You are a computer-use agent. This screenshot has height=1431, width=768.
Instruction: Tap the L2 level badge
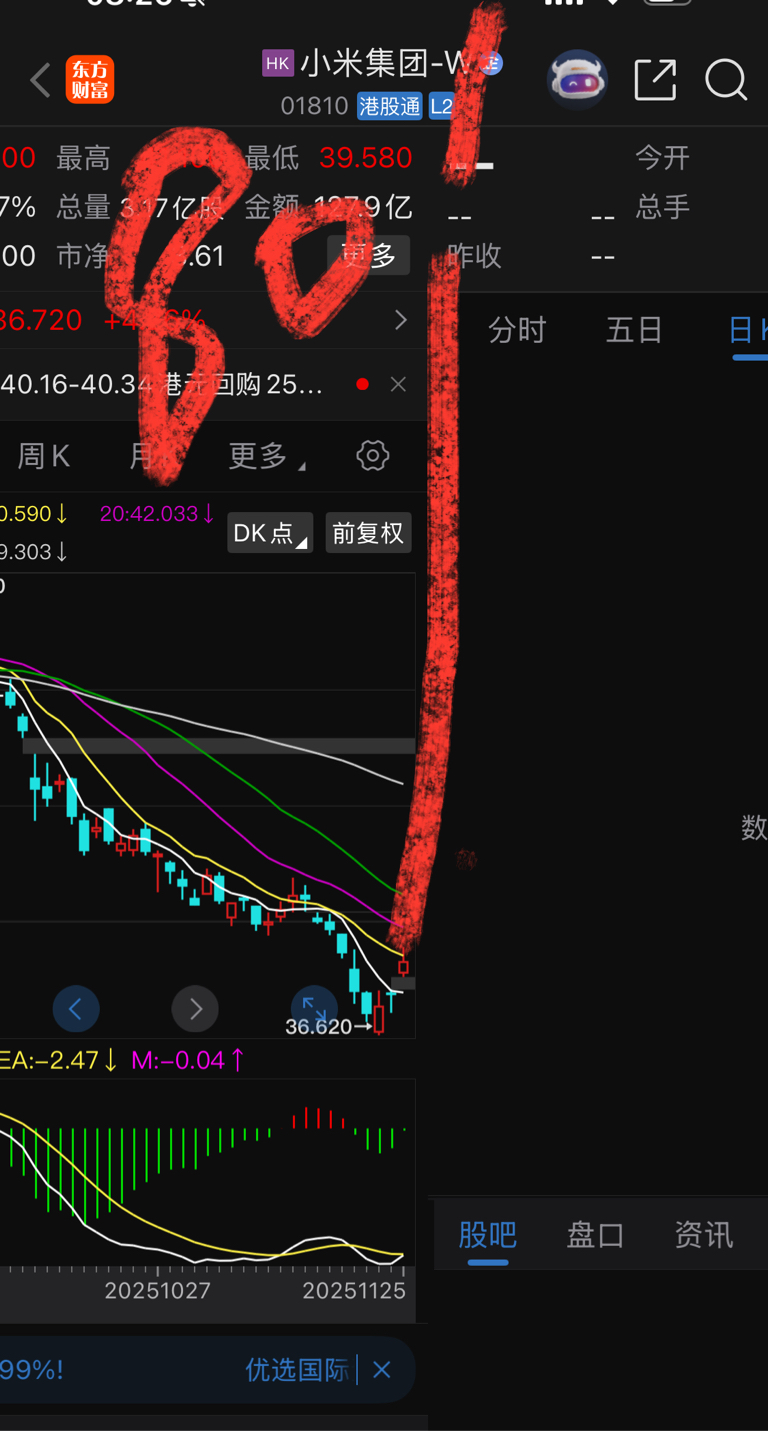440,106
